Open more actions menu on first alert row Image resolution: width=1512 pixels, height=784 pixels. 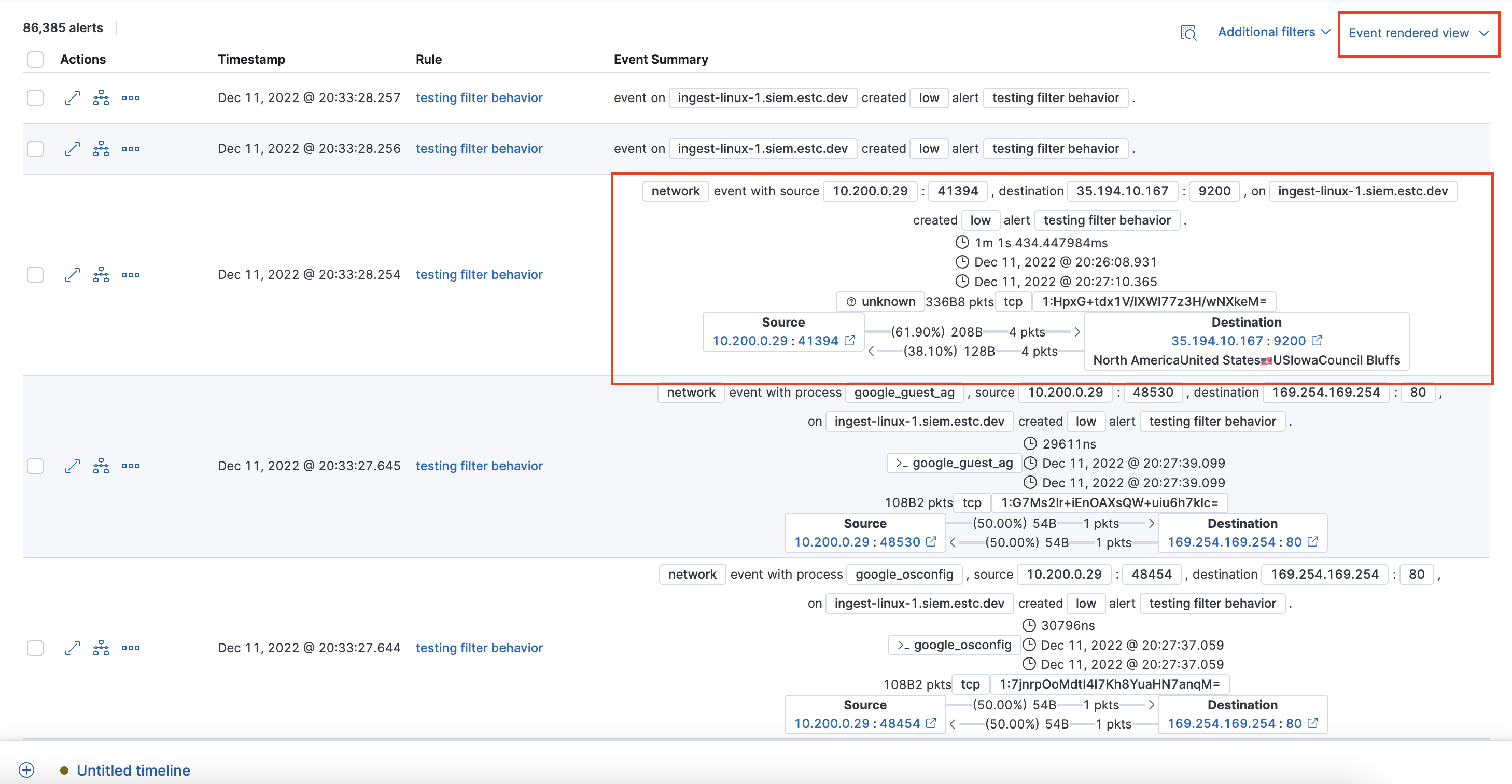tap(130, 97)
